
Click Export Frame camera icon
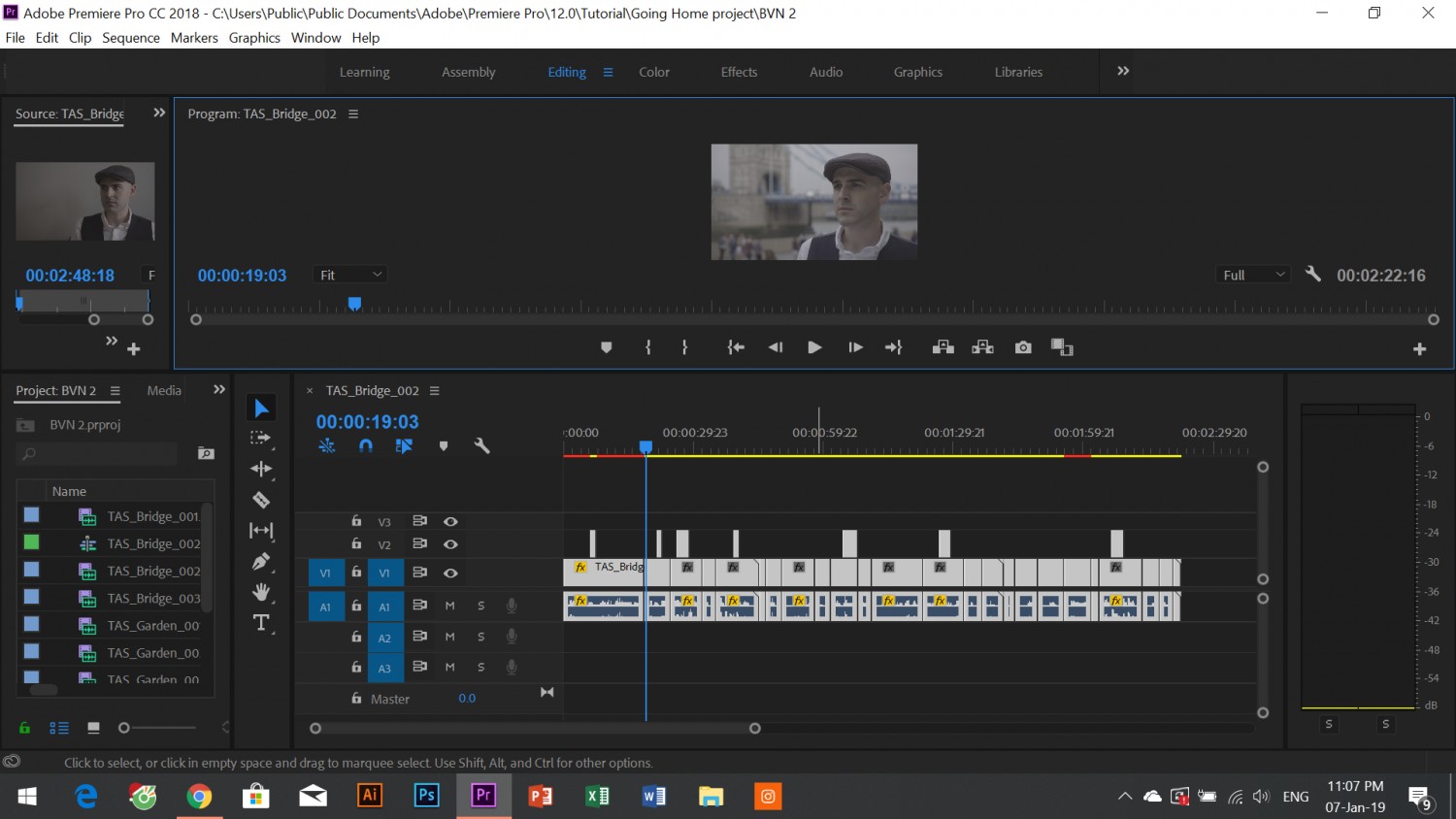click(x=1023, y=347)
